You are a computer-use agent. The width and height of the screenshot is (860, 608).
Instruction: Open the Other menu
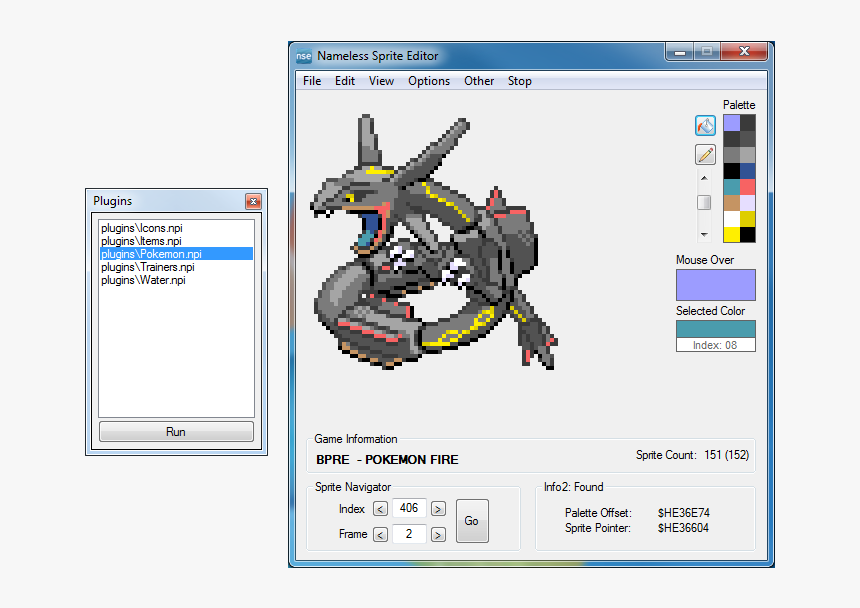(x=479, y=81)
